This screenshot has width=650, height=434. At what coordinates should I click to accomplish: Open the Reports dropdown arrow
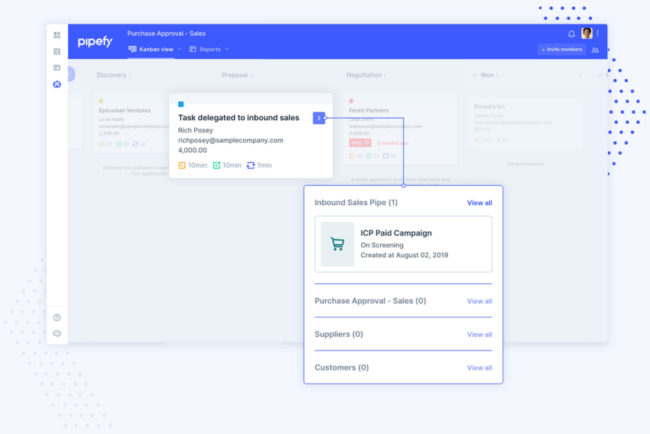pos(227,49)
